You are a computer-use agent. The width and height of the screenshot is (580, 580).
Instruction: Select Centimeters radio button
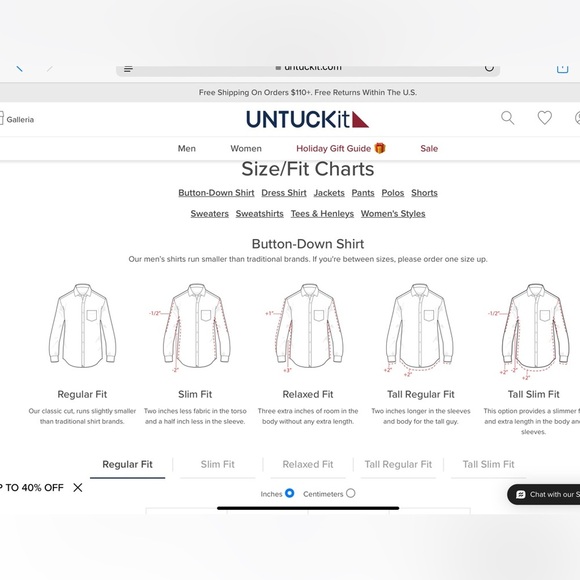coord(351,493)
